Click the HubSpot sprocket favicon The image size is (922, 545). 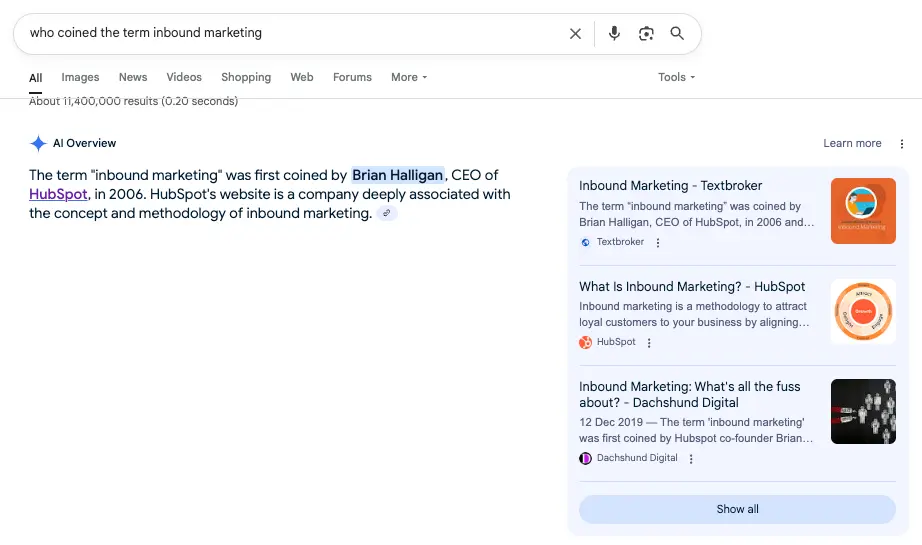(585, 342)
